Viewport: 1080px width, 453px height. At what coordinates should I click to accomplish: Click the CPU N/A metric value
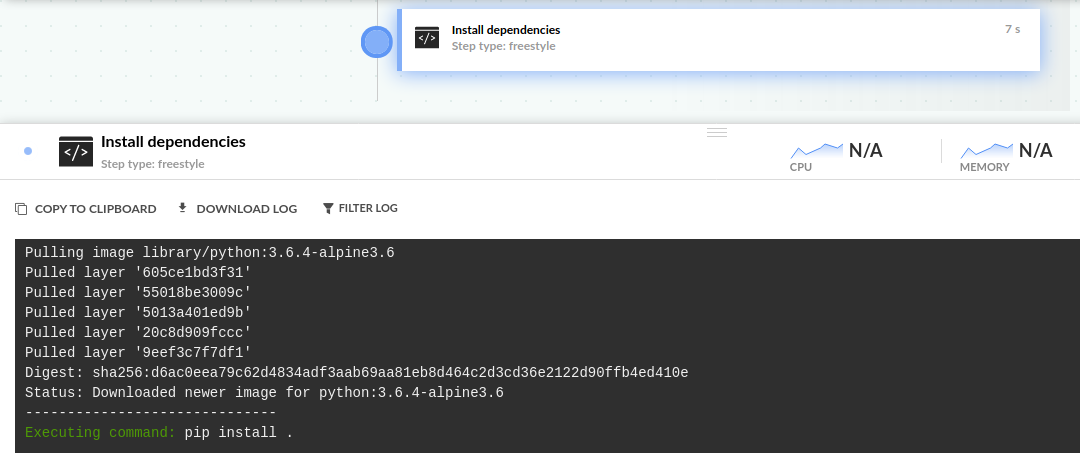coord(866,151)
